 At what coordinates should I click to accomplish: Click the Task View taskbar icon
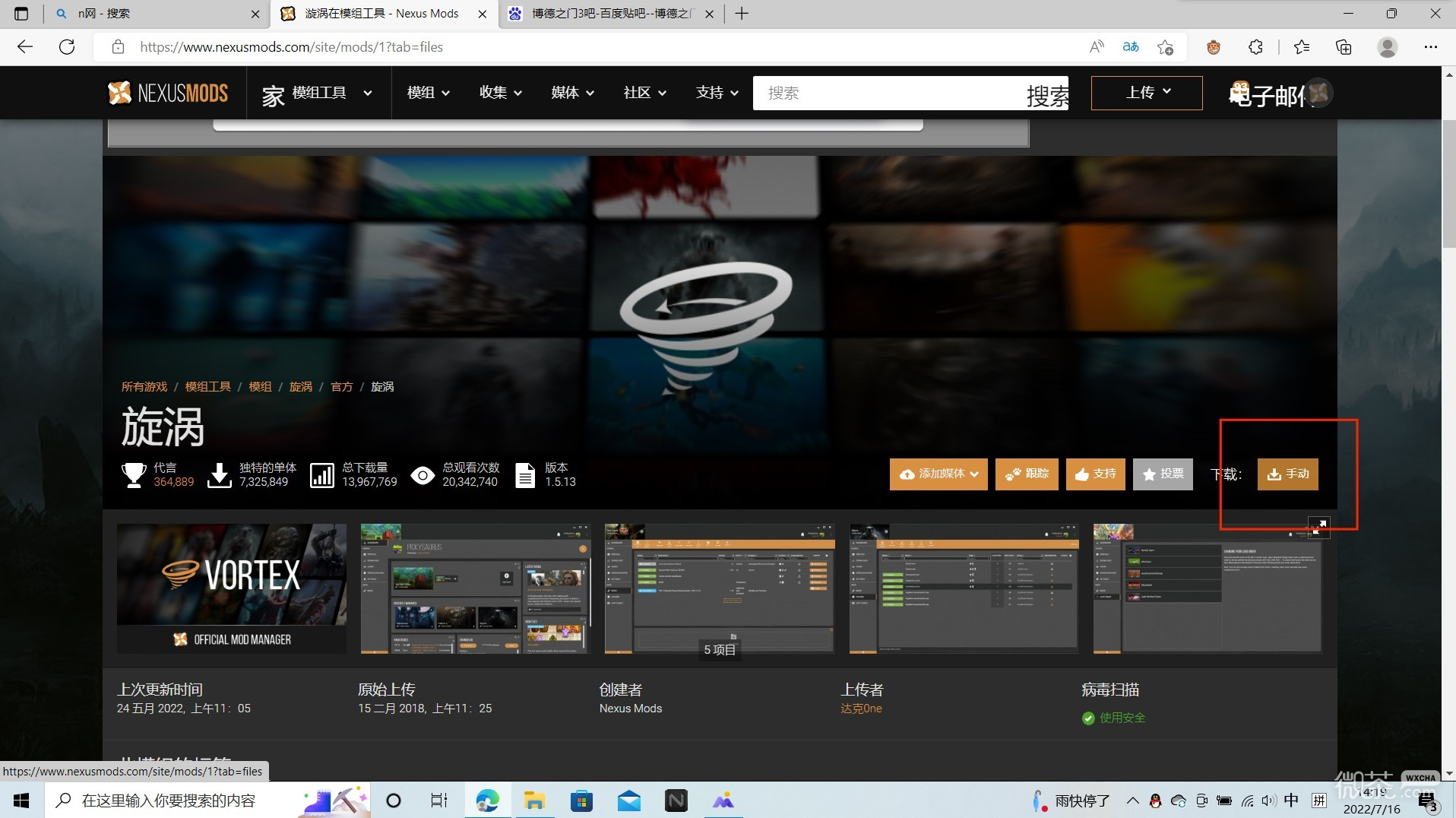tap(439, 801)
